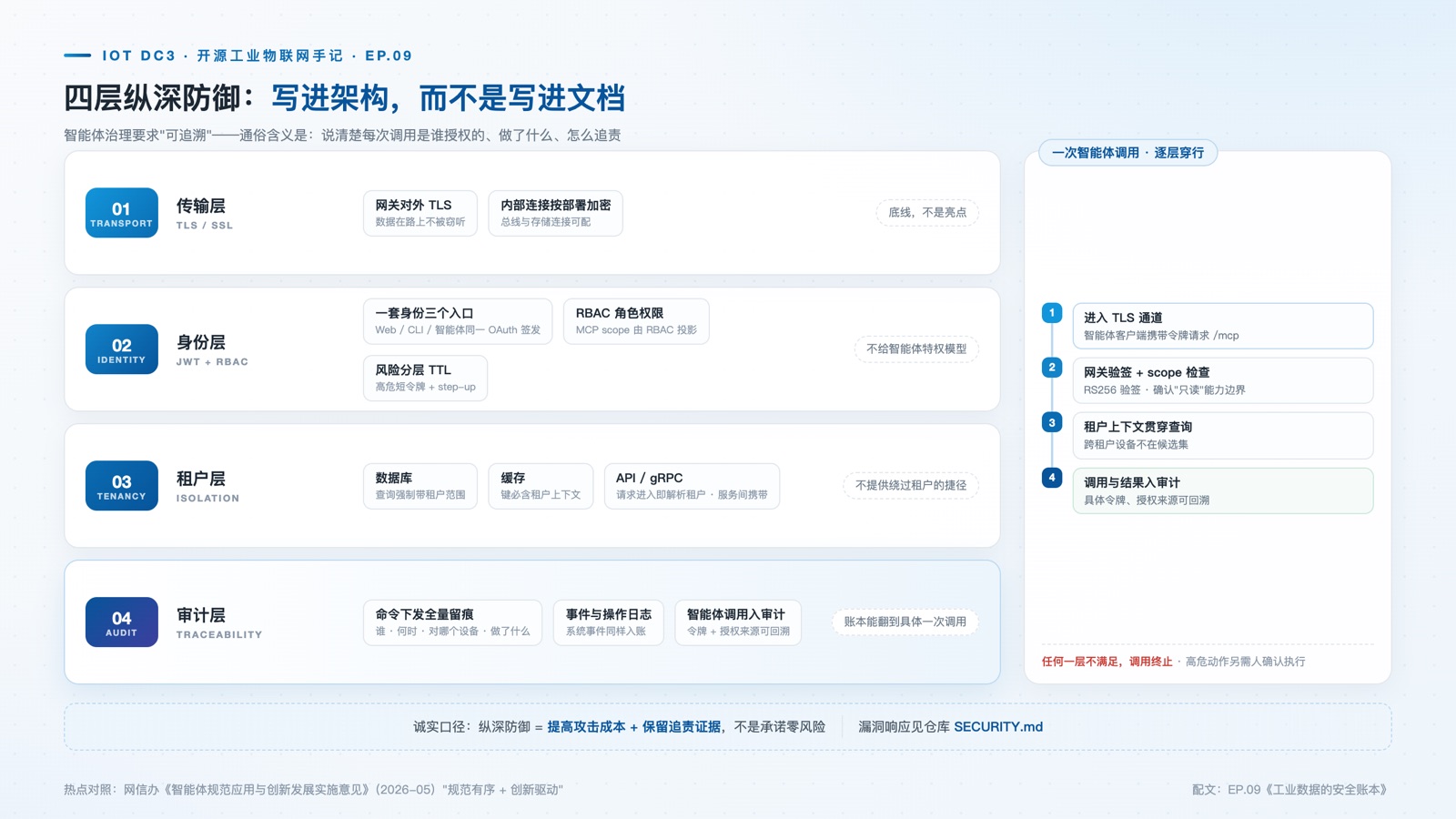This screenshot has height=819, width=1456.
Task: Click the 不提供绕过租户的捷径 tag
Action: pyautogui.click(x=911, y=486)
